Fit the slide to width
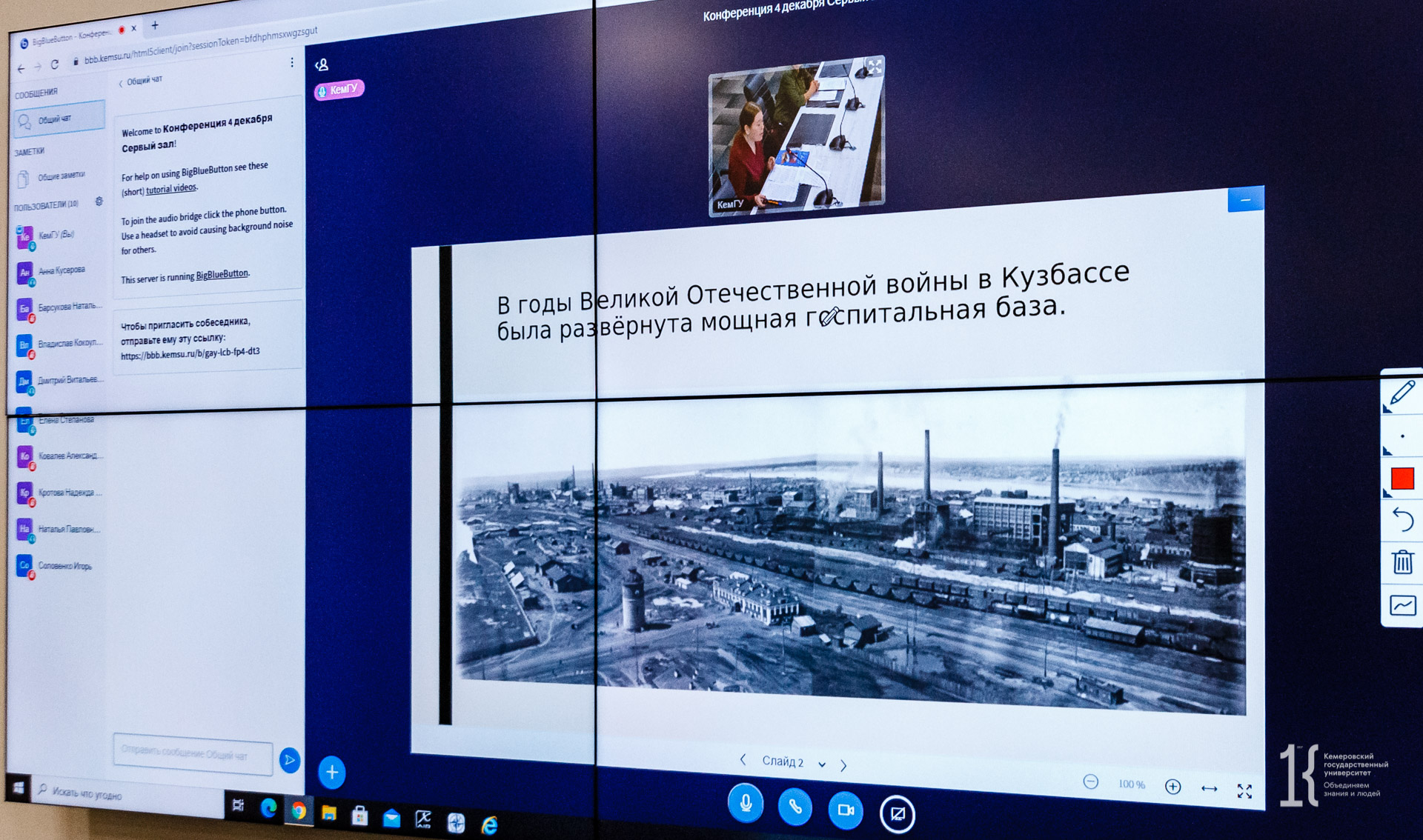Image resolution: width=1423 pixels, height=840 pixels. [x=1209, y=788]
